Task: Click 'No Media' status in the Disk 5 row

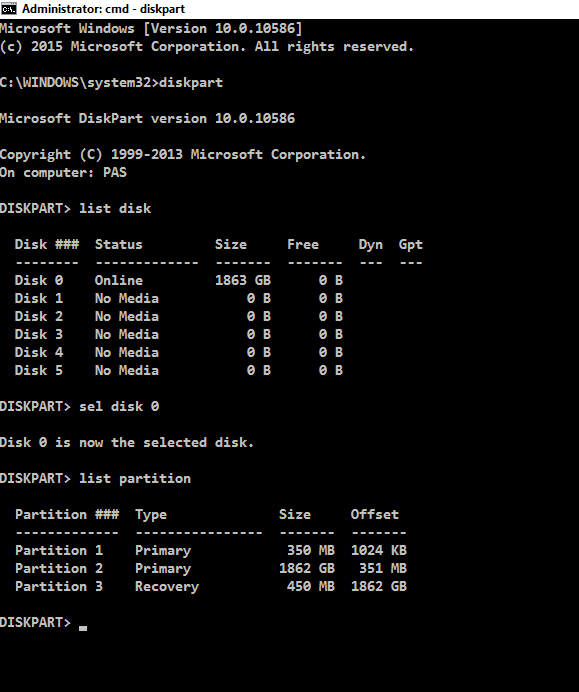Action: (x=127, y=371)
